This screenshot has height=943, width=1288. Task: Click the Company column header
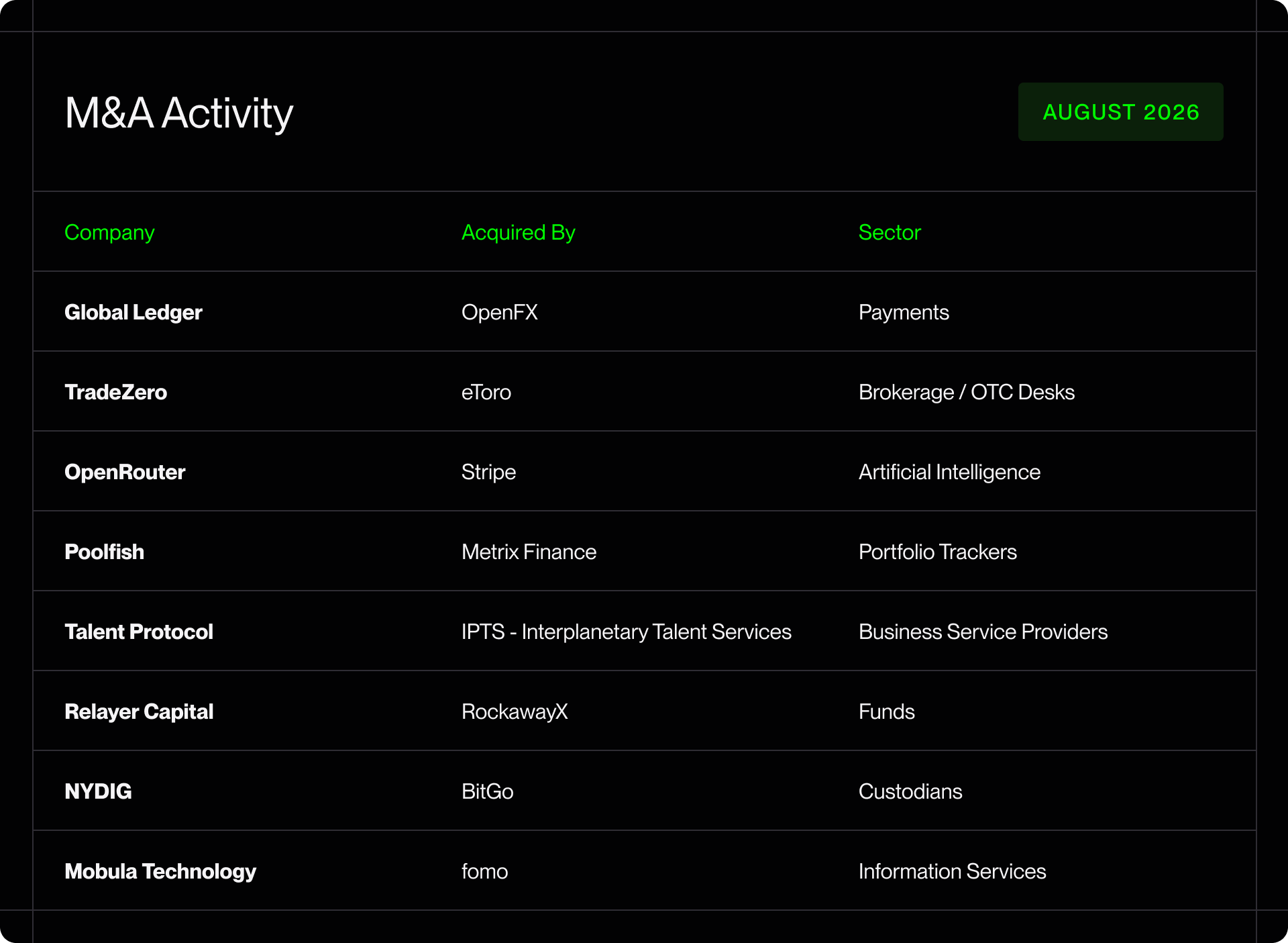pos(109,232)
